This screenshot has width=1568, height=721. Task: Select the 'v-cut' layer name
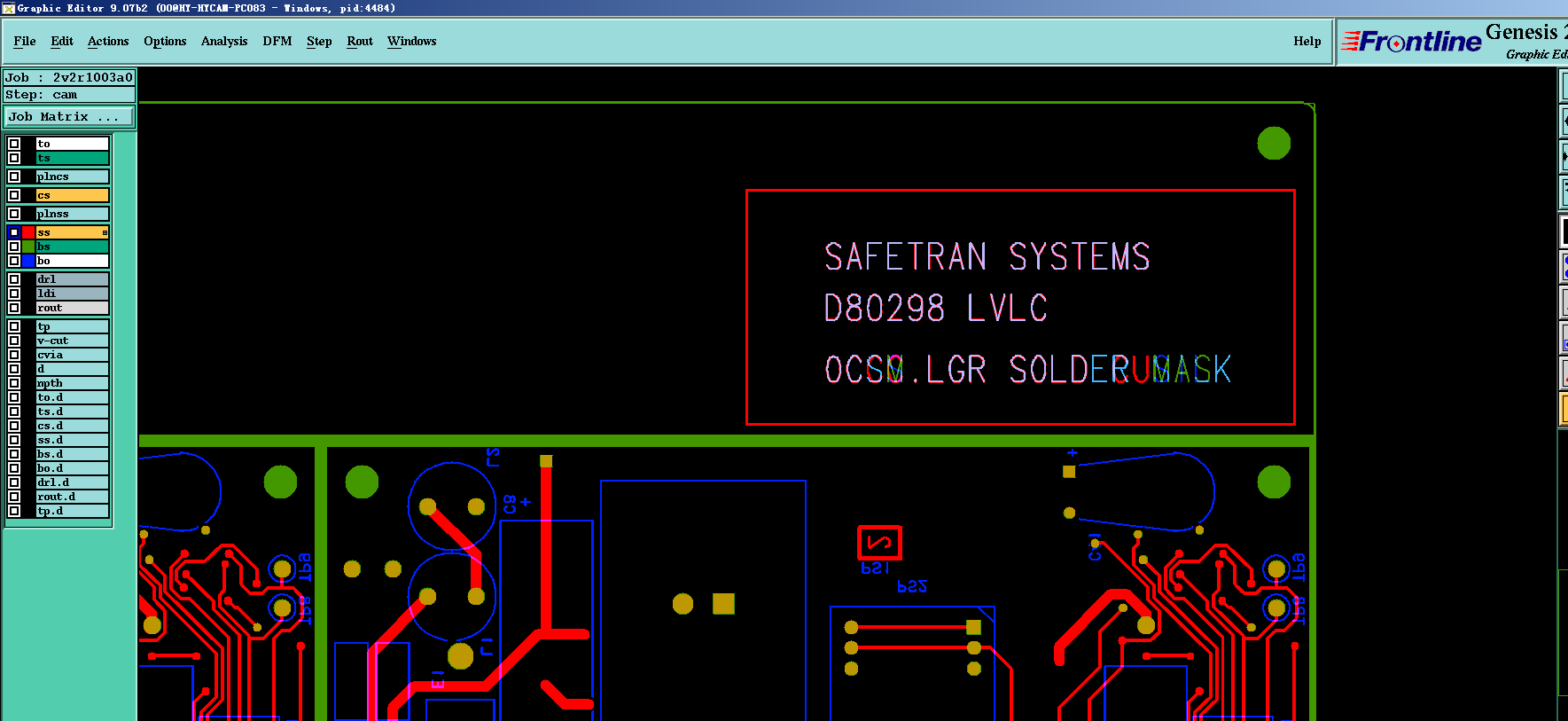point(72,341)
